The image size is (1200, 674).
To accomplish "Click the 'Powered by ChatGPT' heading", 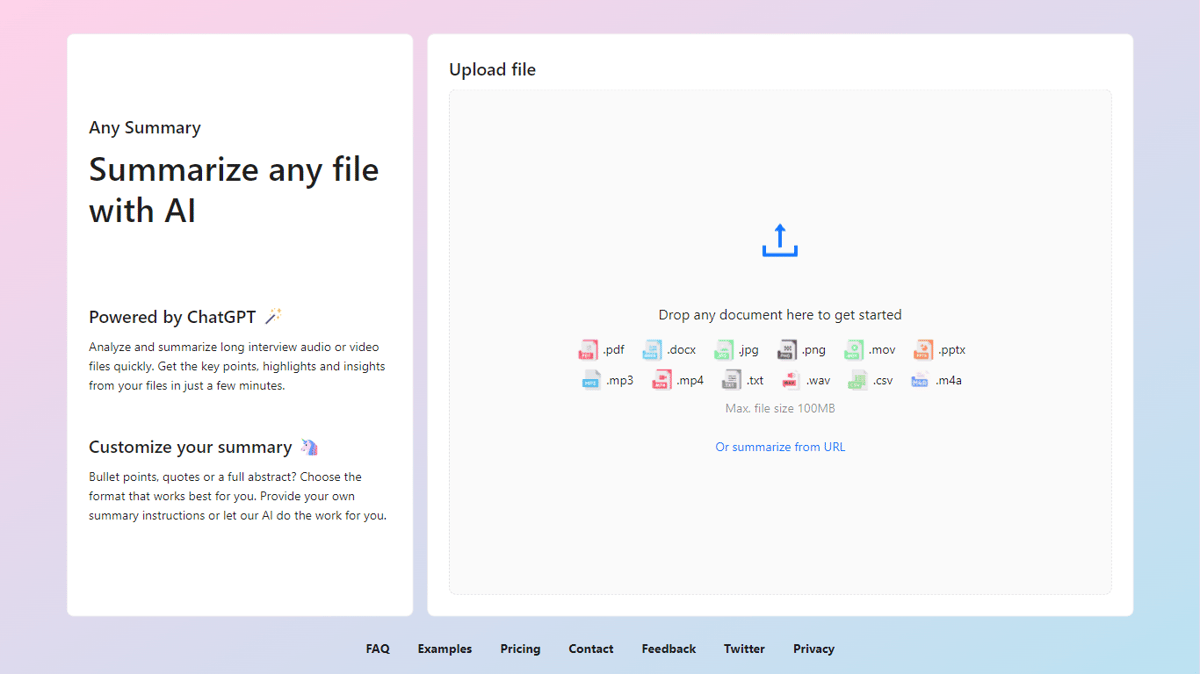I will coord(172,317).
